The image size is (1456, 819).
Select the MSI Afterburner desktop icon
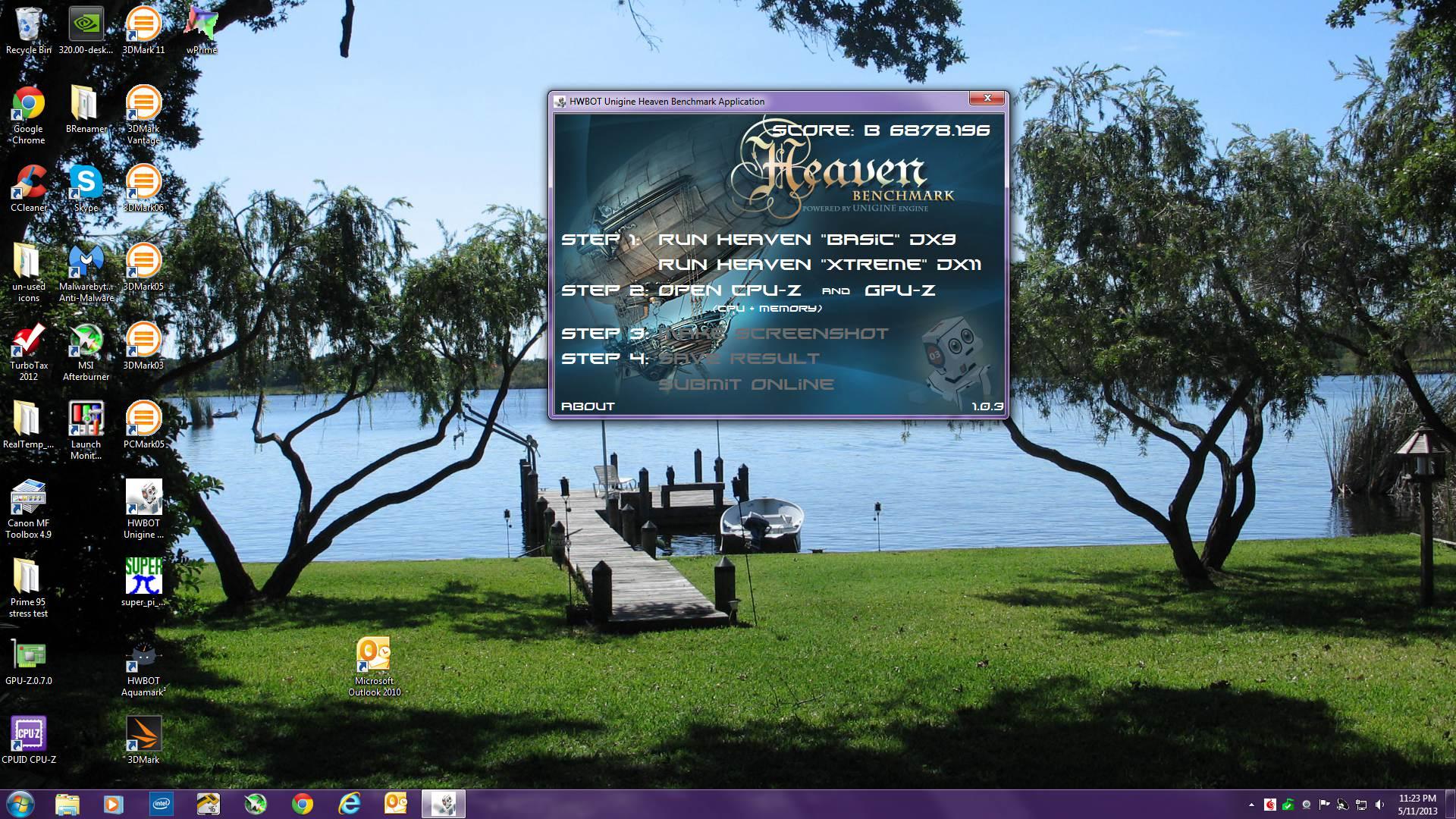point(86,353)
